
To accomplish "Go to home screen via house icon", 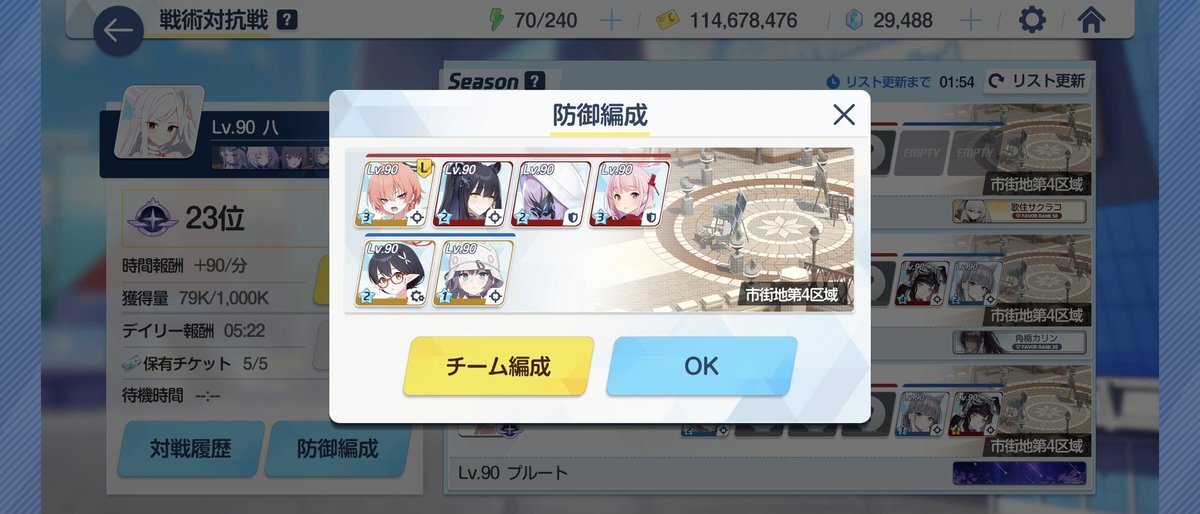I will click(1091, 19).
